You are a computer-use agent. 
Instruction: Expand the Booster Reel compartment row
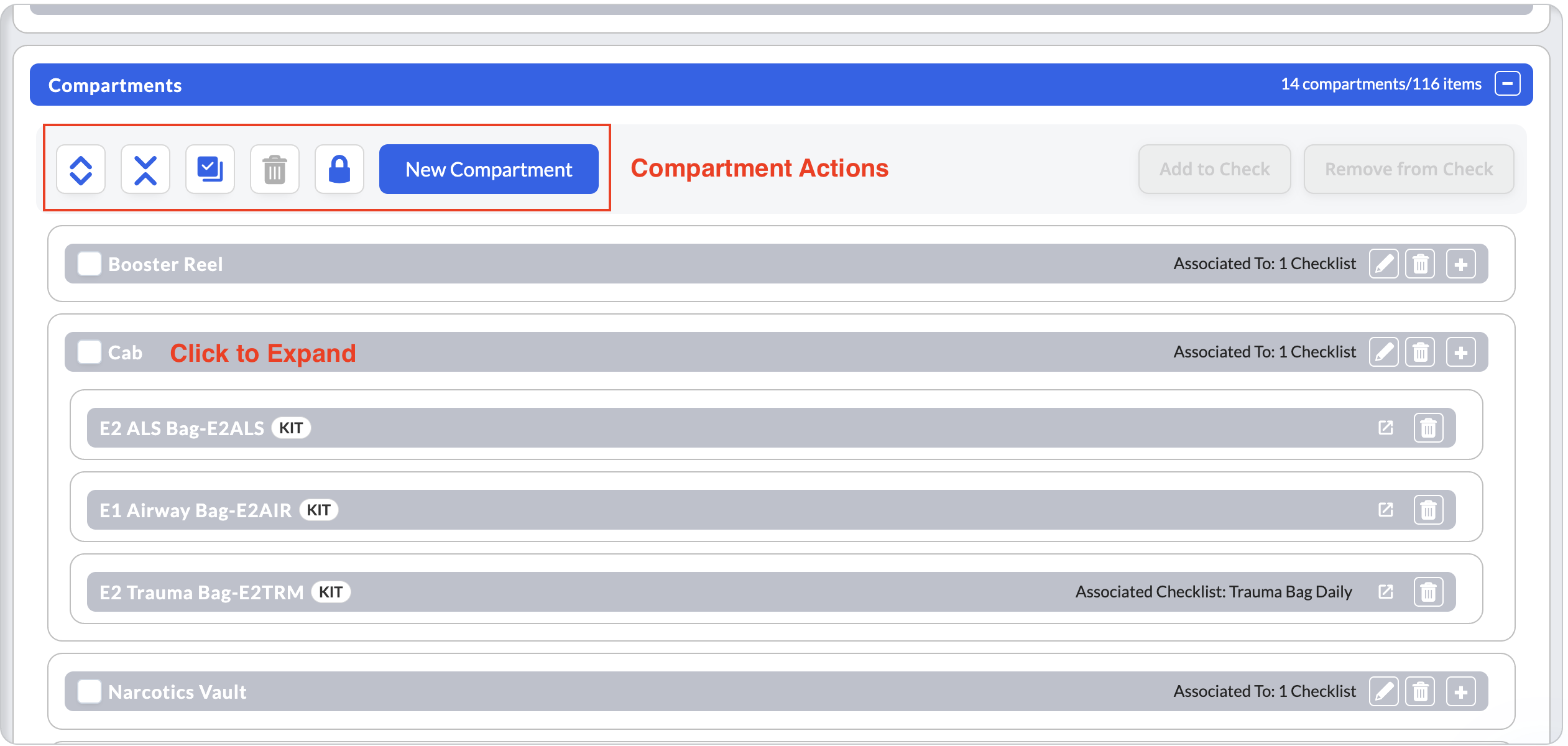pos(776,264)
